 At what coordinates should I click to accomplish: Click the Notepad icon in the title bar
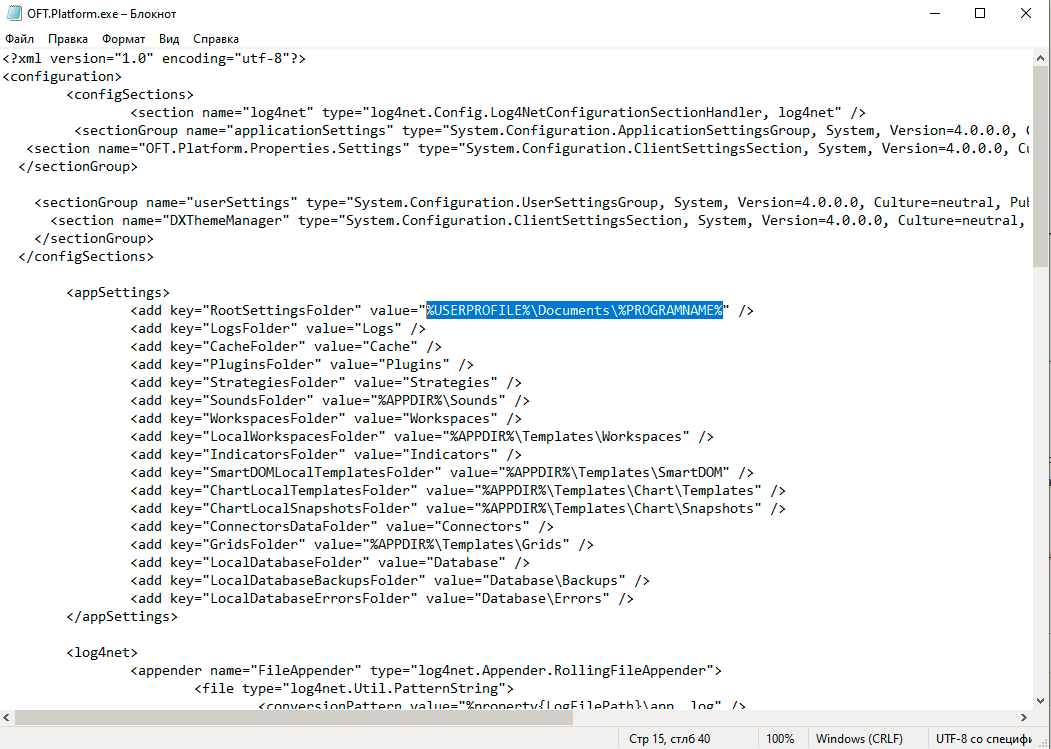click(x=14, y=13)
